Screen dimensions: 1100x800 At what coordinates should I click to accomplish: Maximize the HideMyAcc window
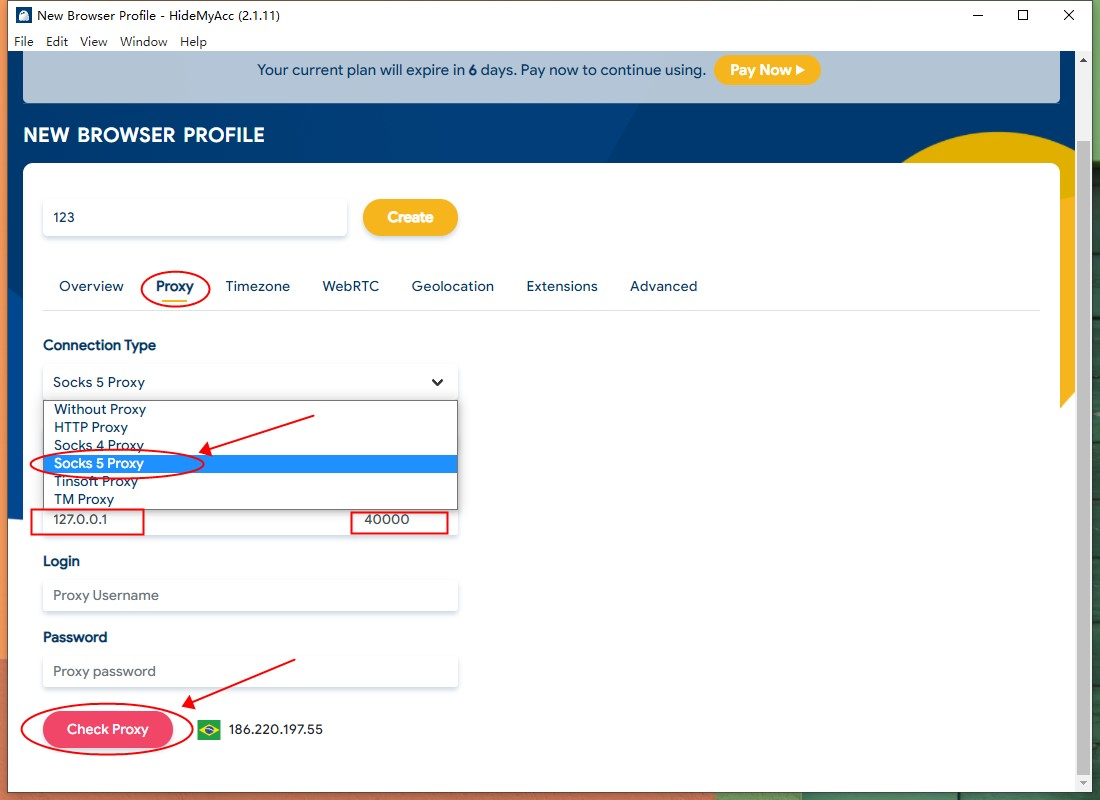coord(1023,15)
